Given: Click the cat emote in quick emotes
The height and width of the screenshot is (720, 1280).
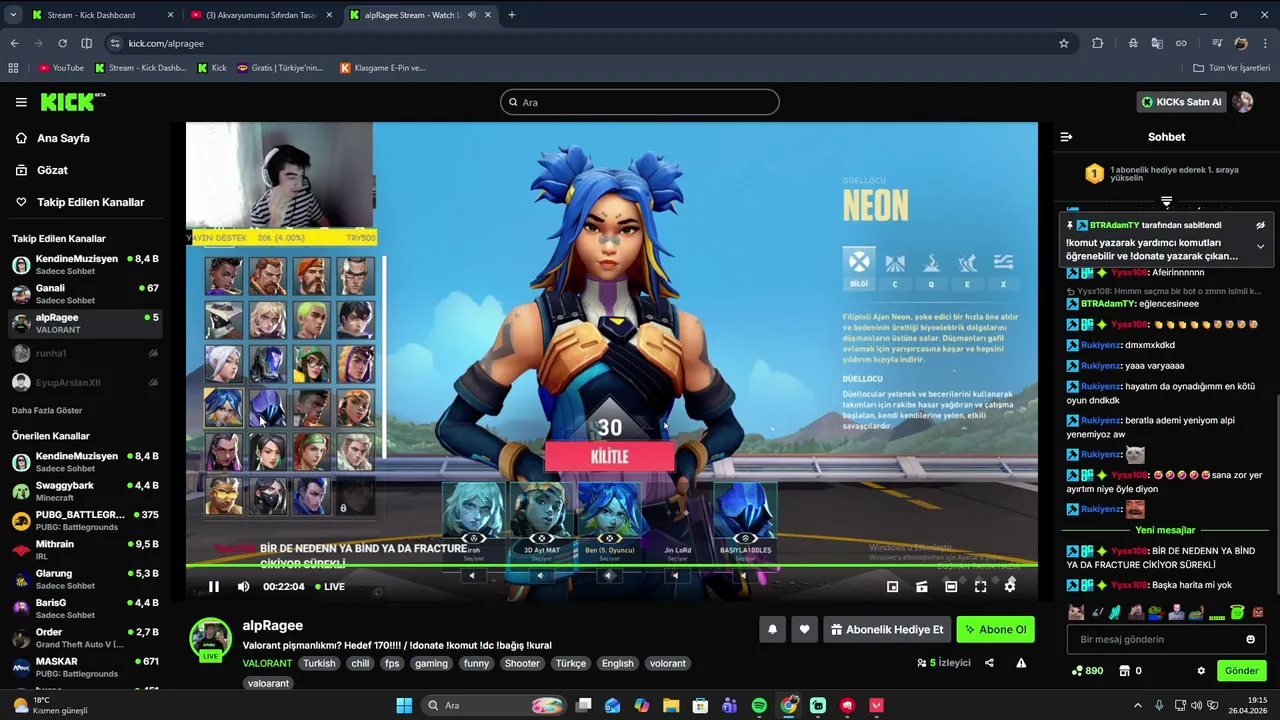Looking at the screenshot, I should pos(1076,612).
